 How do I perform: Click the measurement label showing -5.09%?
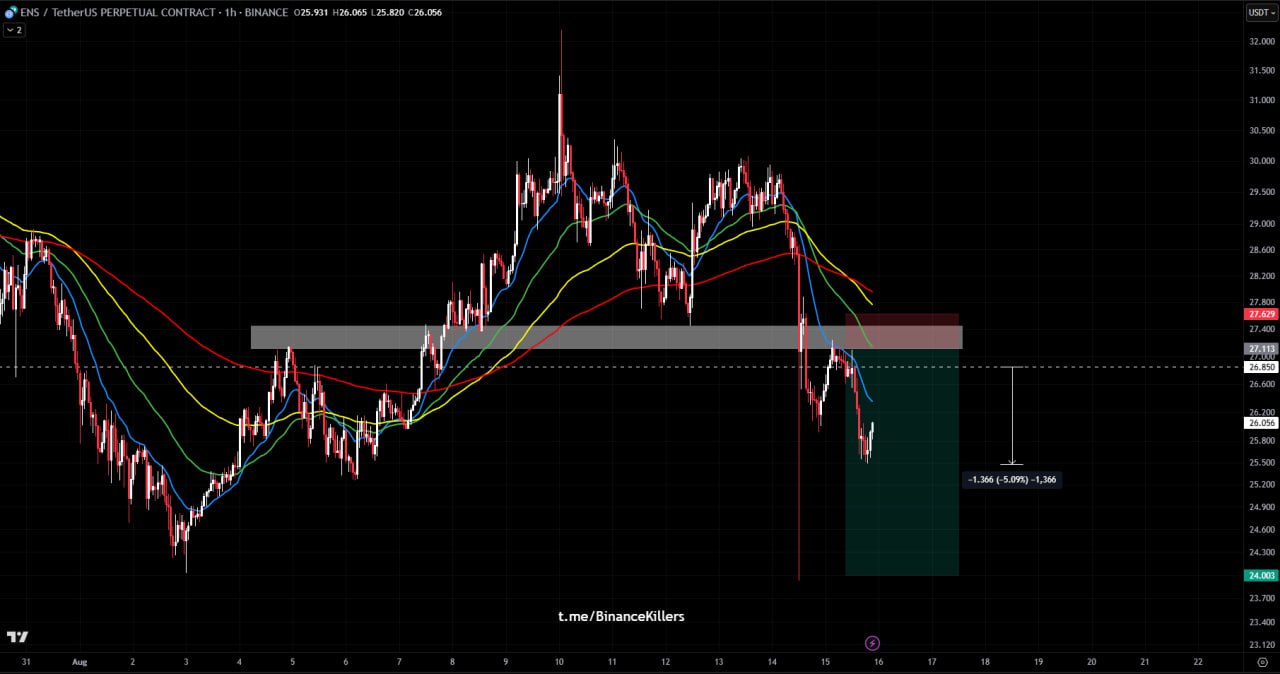1012,480
